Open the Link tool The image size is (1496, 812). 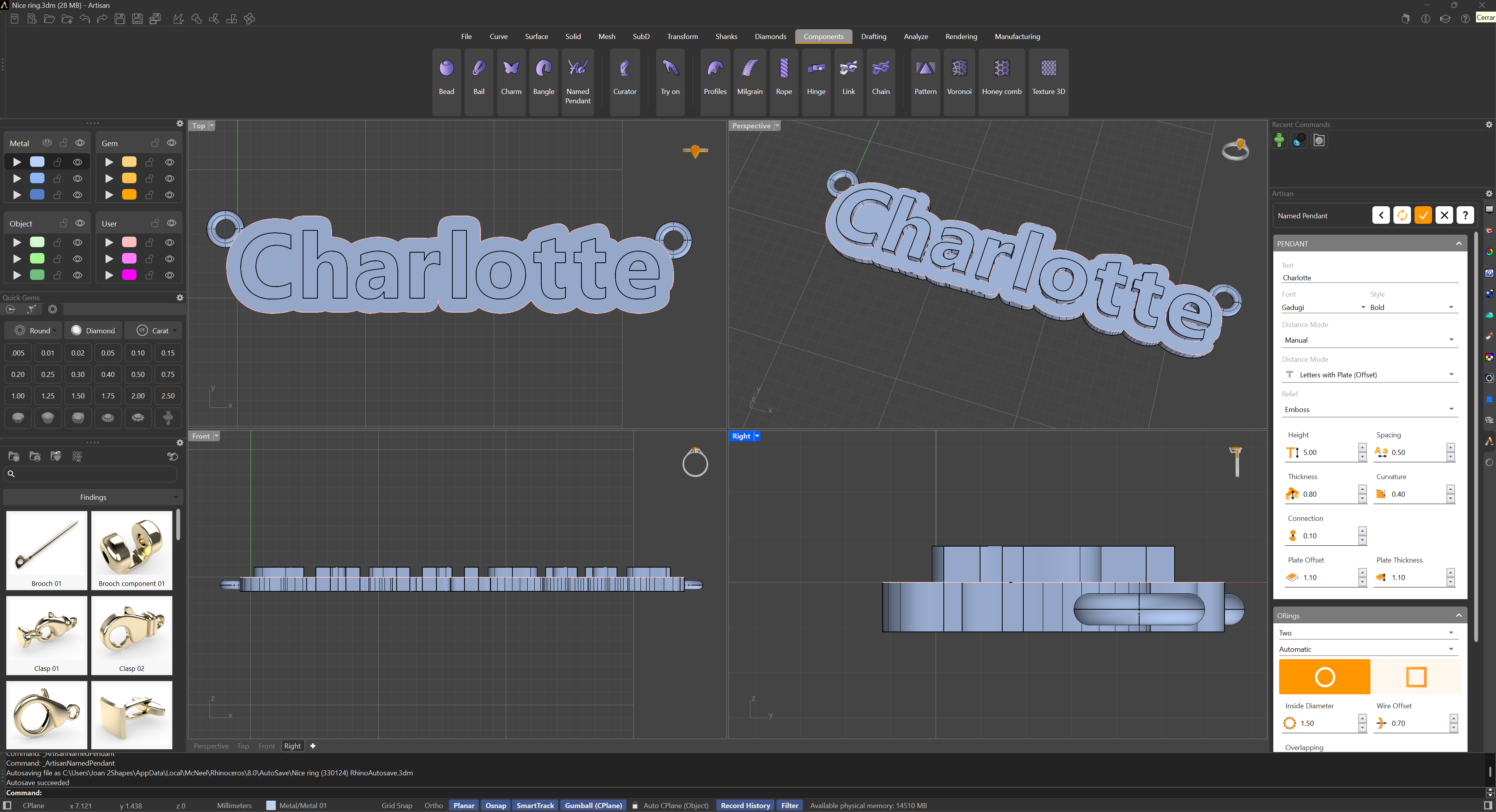tap(849, 81)
